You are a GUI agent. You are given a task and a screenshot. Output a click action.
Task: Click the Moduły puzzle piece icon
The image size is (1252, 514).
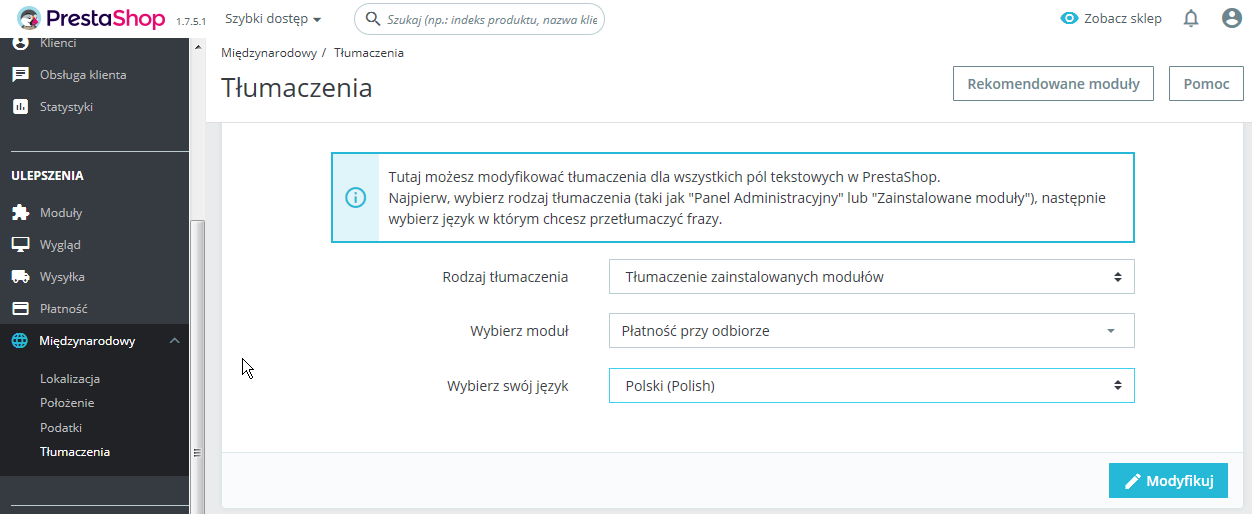(x=20, y=213)
